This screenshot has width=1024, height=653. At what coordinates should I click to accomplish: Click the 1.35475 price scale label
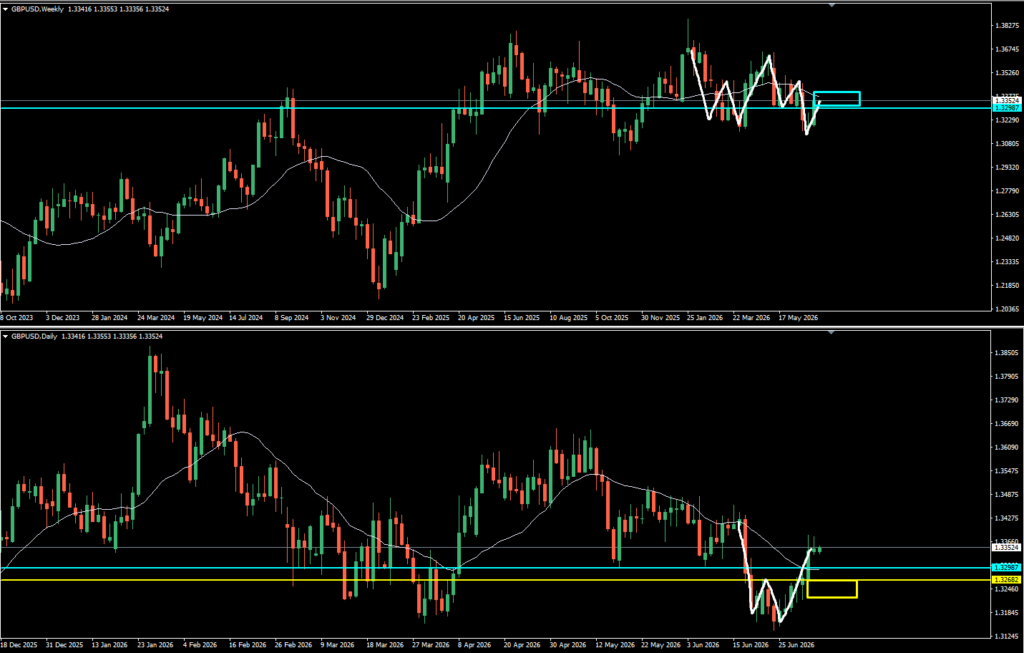coord(1007,471)
